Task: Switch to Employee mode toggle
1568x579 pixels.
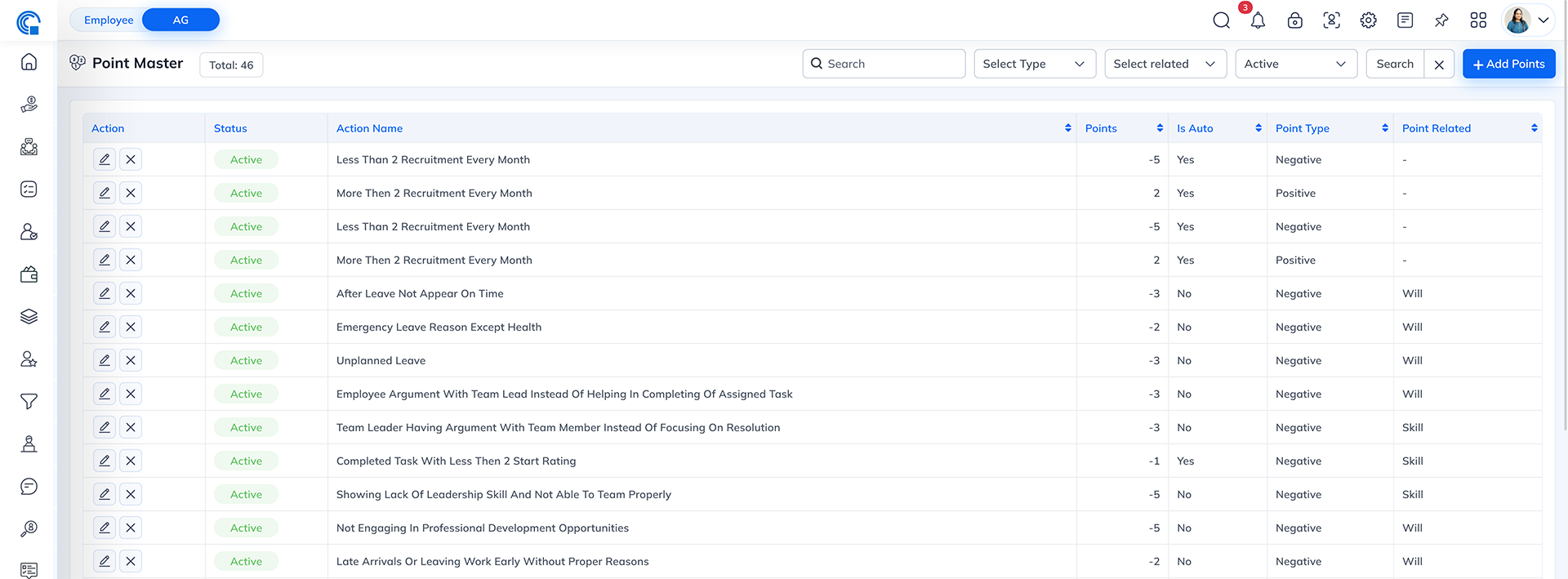Action: point(109,20)
